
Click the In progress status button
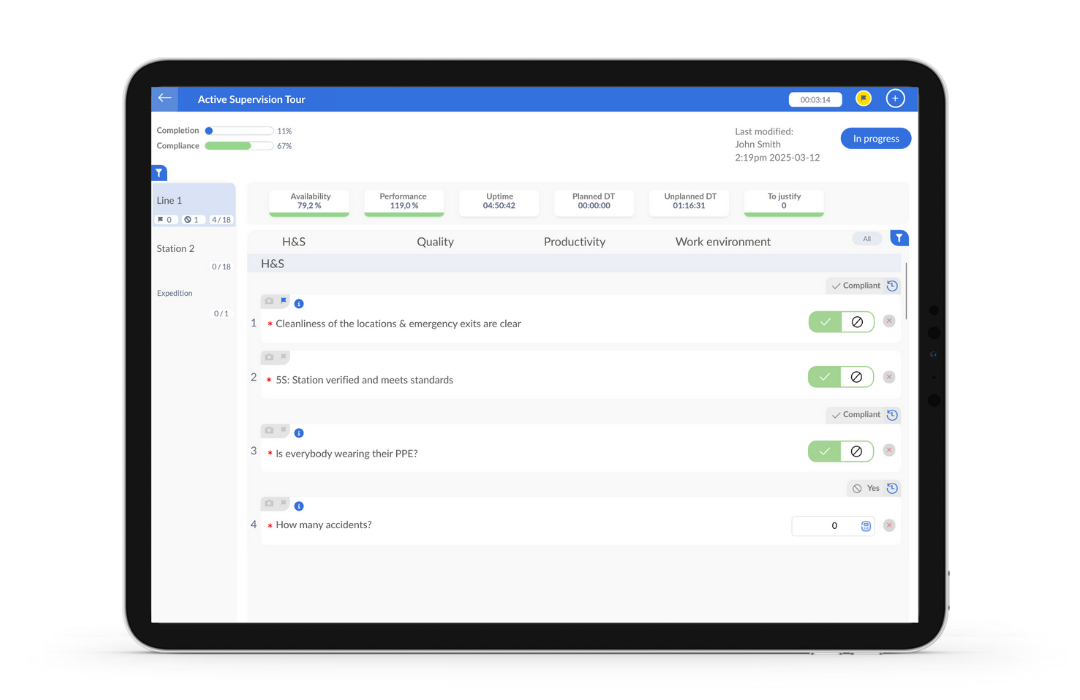click(x=875, y=139)
